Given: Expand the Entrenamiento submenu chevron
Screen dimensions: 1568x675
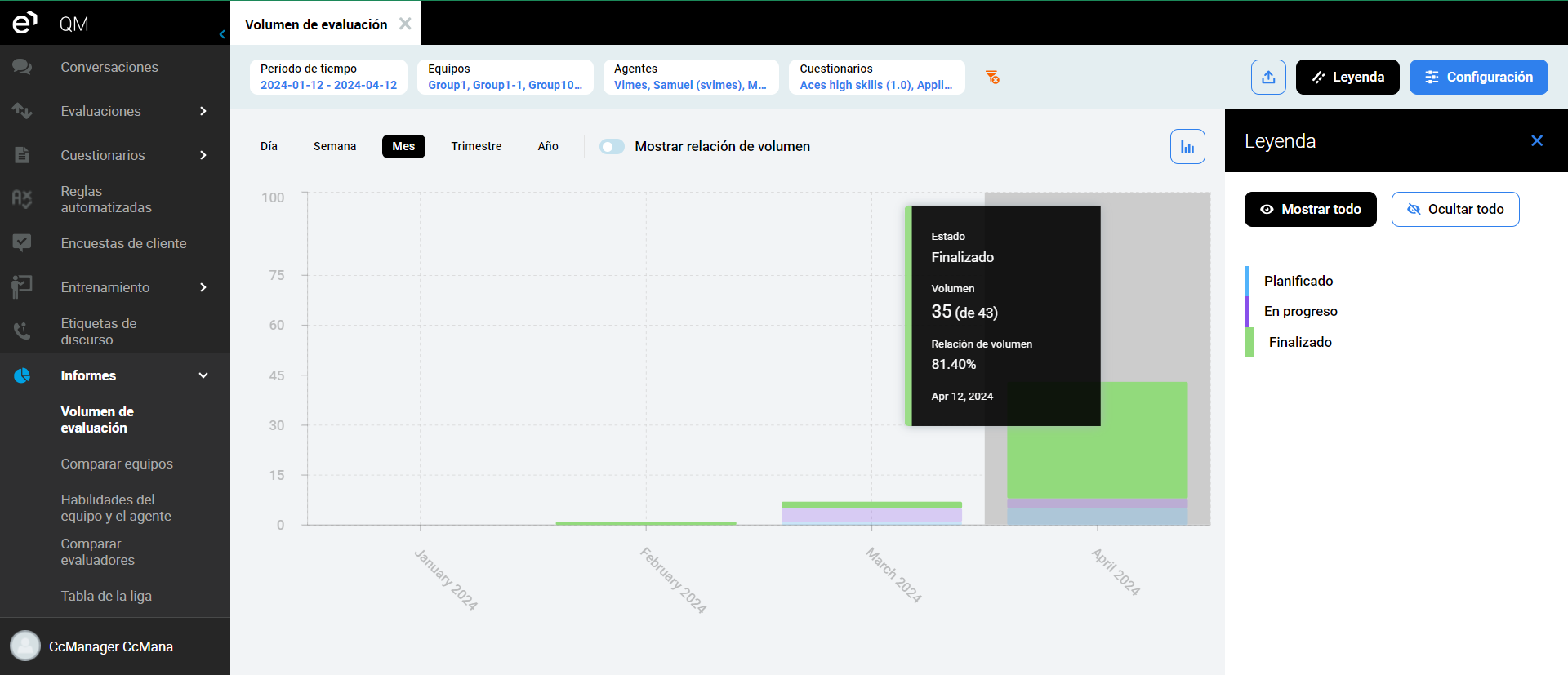Looking at the screenshot, I should [203, 287].
